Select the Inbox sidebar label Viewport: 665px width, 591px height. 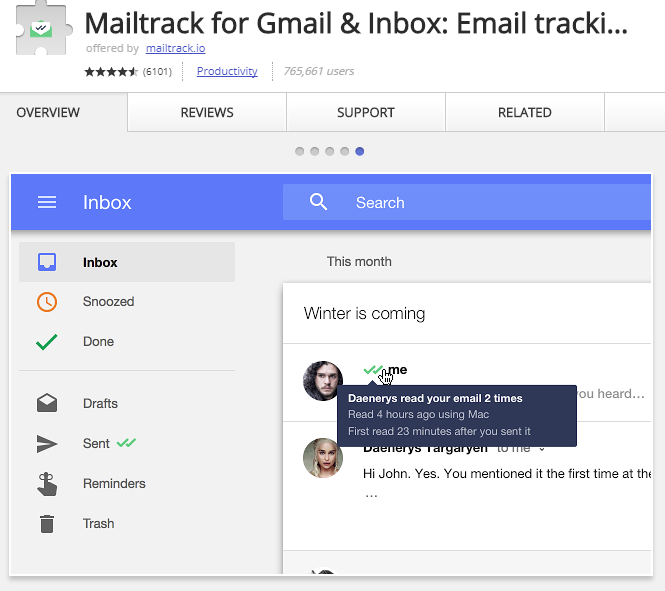click(100, 262)
